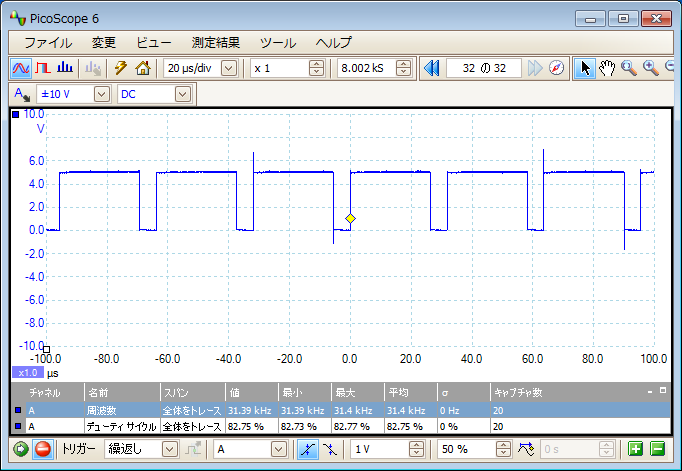Click the Home auto setup icon
682x471 pixels.
[143, 68]
